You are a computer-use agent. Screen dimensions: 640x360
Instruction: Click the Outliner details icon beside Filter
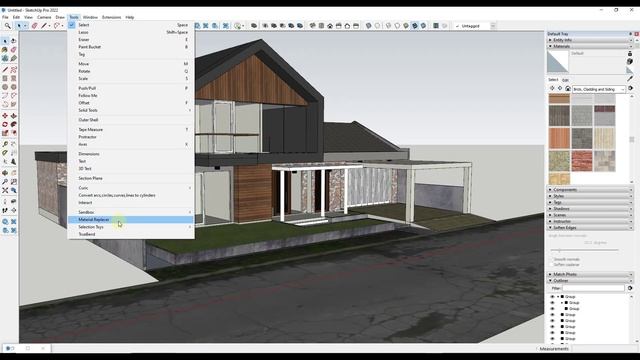click(630, 288)
